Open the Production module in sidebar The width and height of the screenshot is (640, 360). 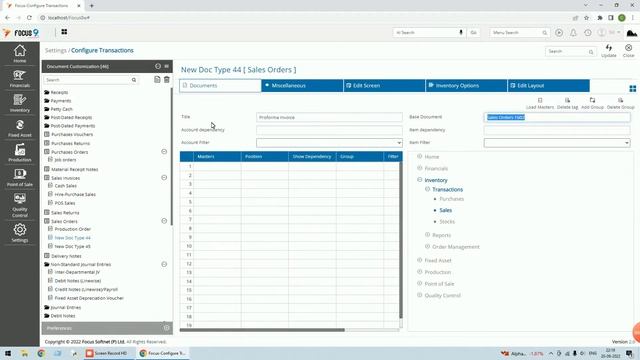pos(20,153)
